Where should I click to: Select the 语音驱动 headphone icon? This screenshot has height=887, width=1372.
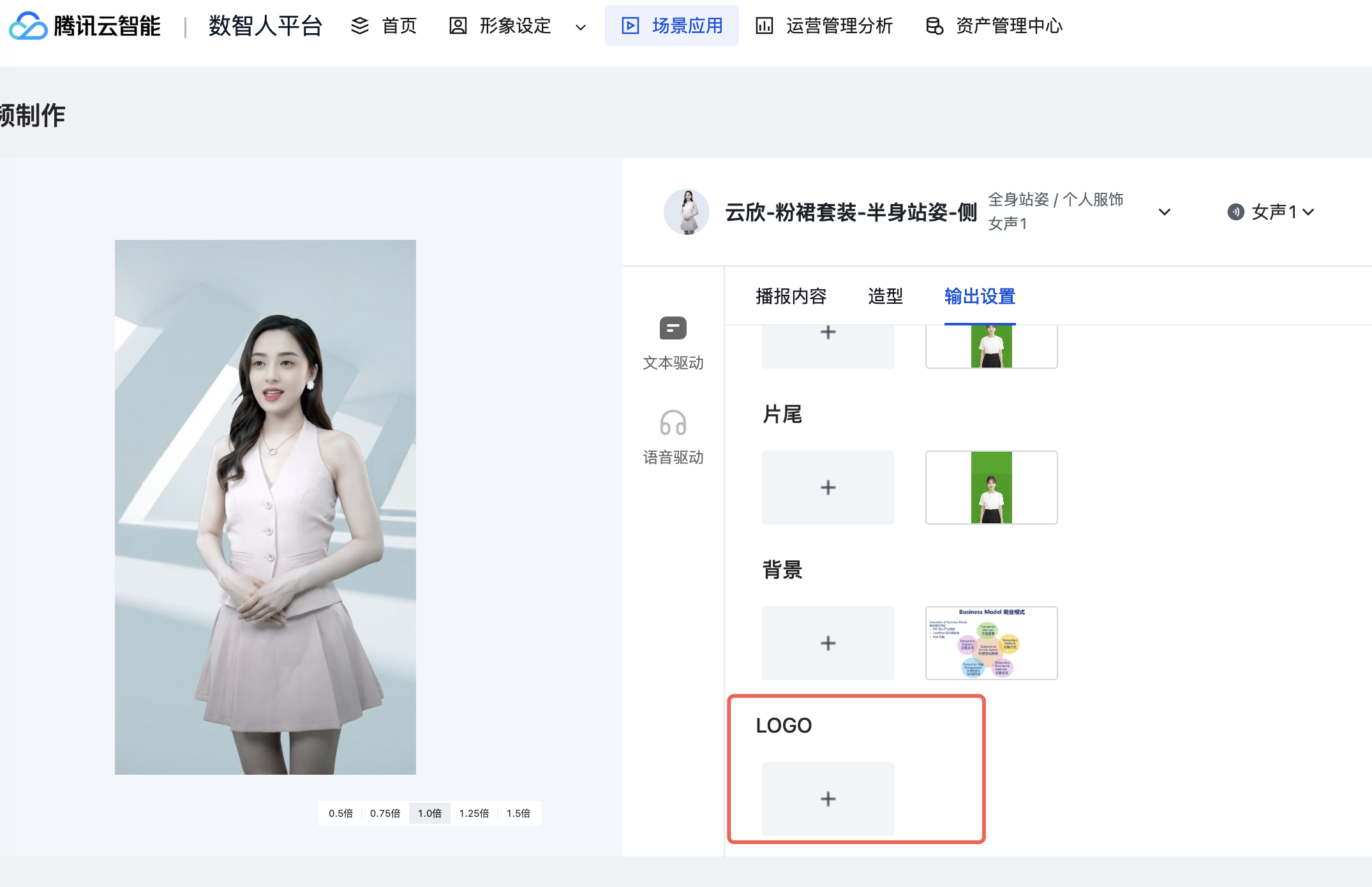673,423
